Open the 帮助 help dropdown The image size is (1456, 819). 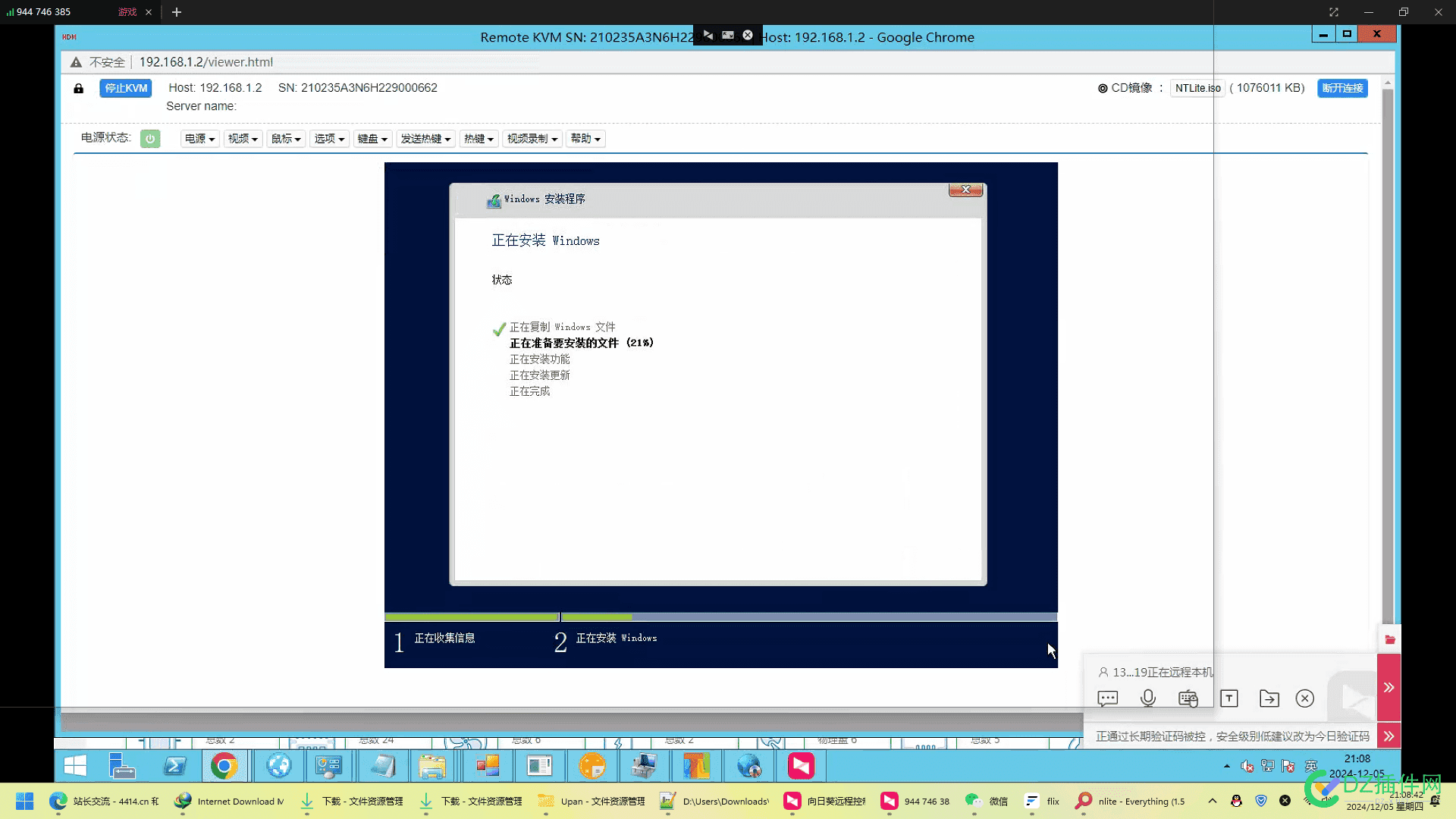click(x=585, y=139)
